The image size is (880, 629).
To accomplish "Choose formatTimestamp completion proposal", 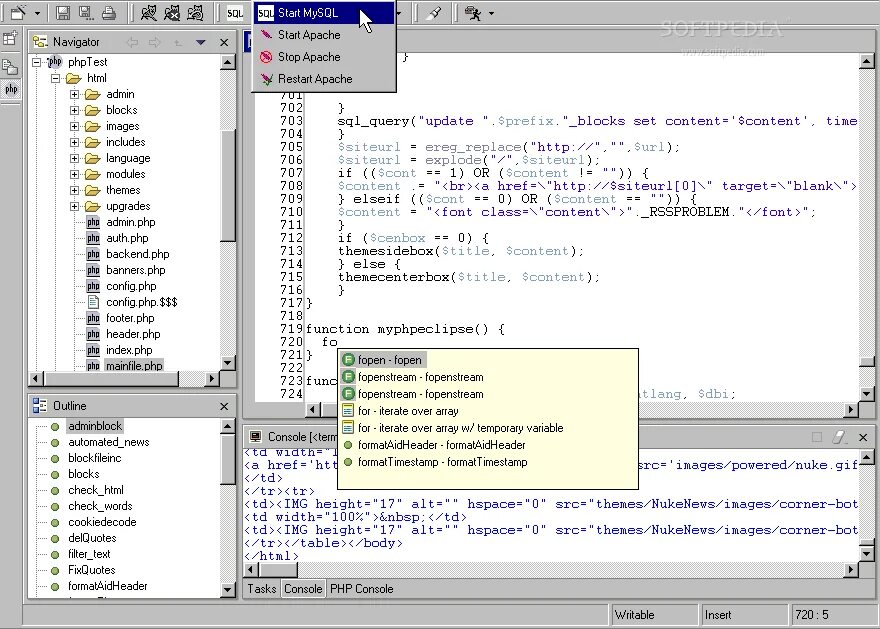I will 442,462.
